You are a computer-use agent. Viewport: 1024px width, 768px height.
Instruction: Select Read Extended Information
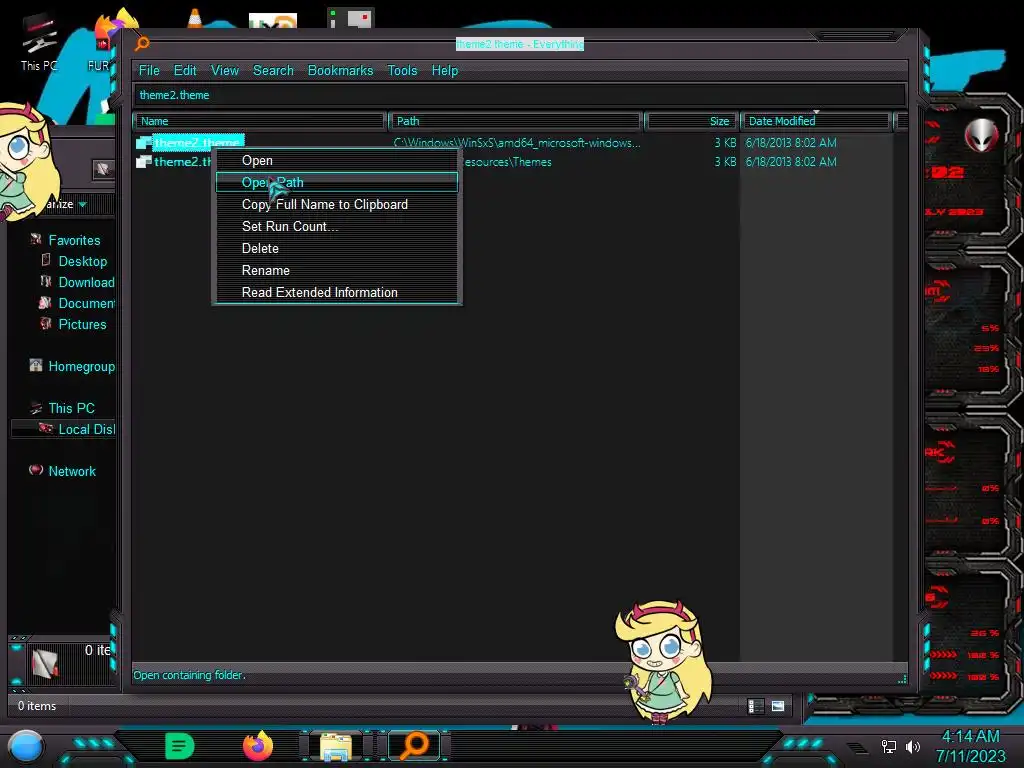click(337, 293)
